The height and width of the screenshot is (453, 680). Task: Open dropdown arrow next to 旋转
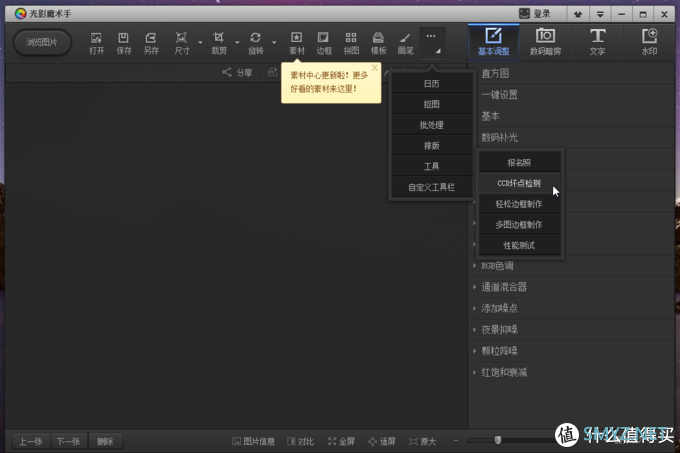(x=274, y=42)
